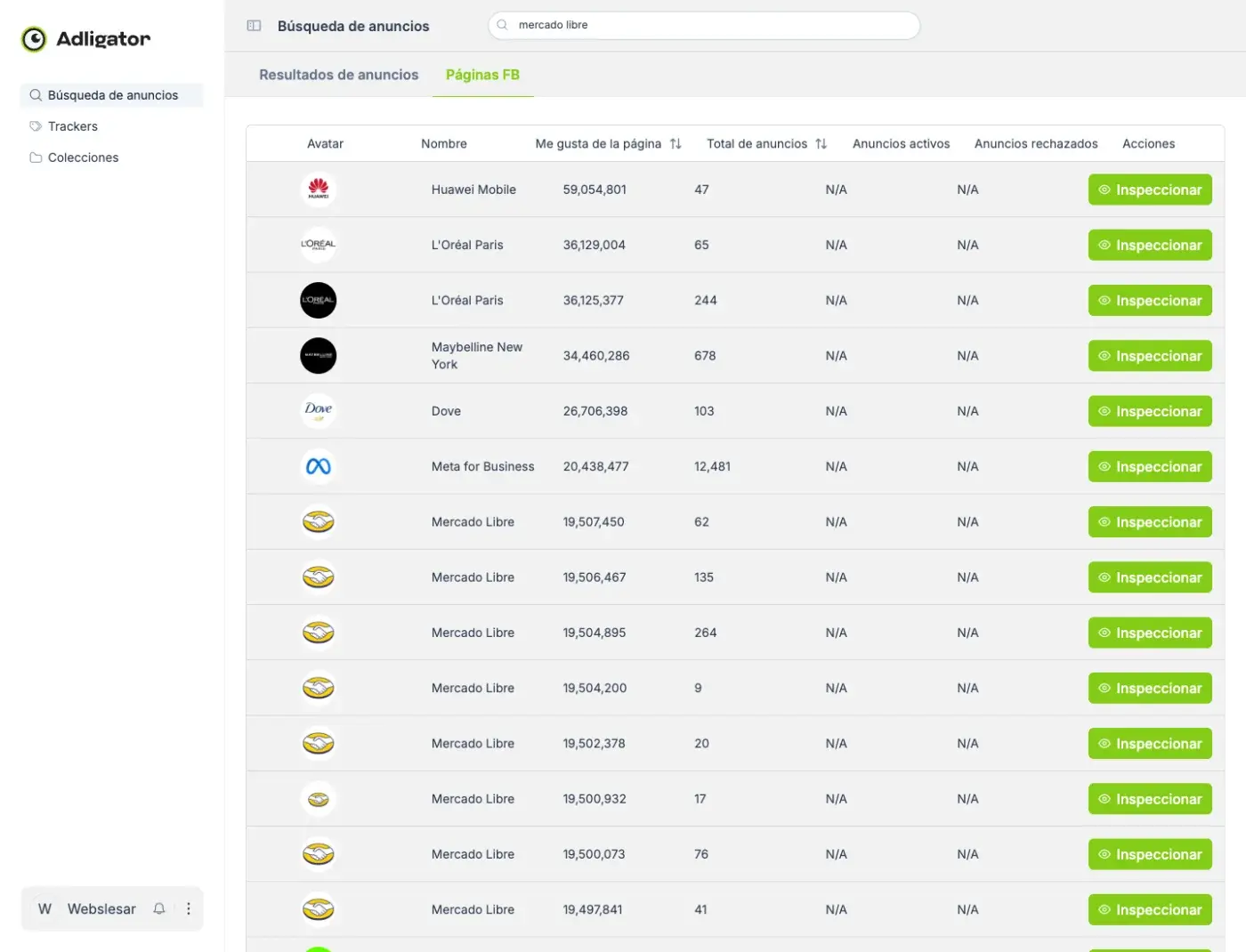The image size is (1246, 952).
Task: Inspect the Meta for Business page
Action: pos(1150,466)
